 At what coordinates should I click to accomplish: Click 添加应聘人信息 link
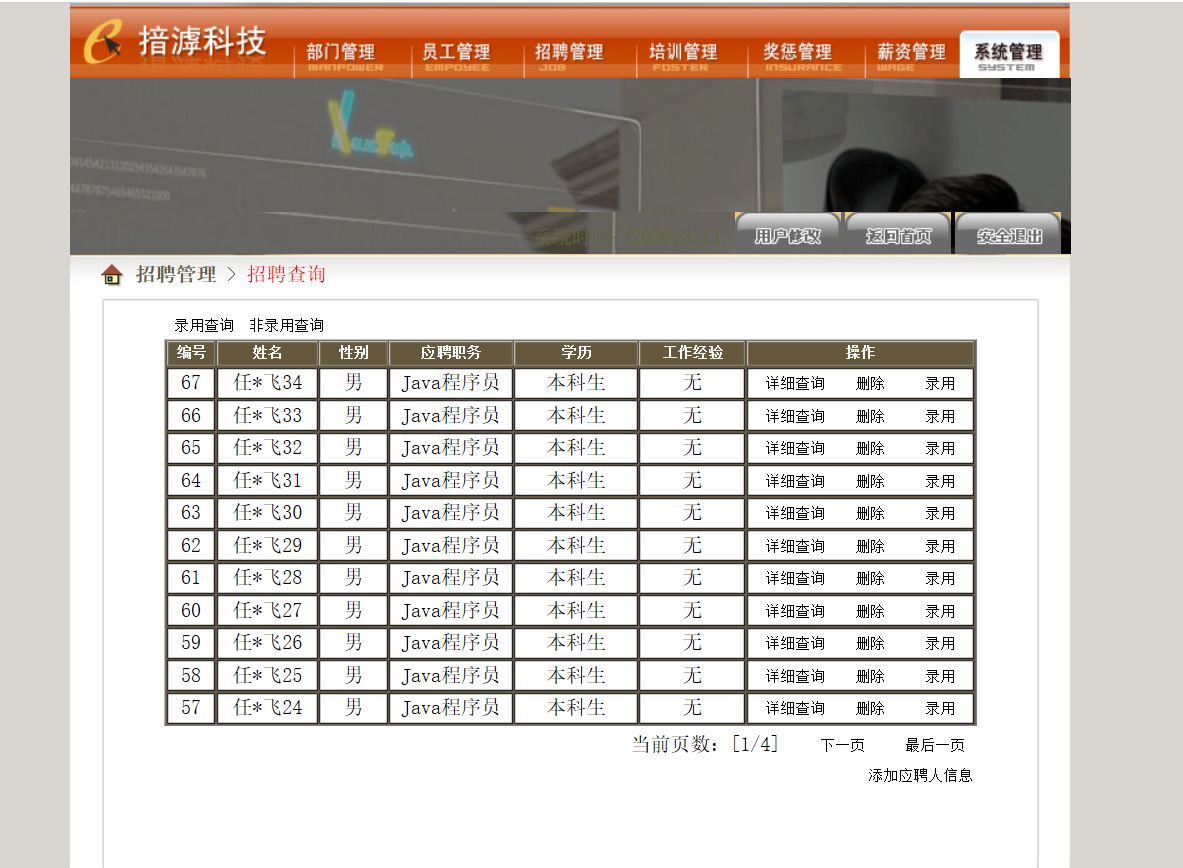[920, 776]
